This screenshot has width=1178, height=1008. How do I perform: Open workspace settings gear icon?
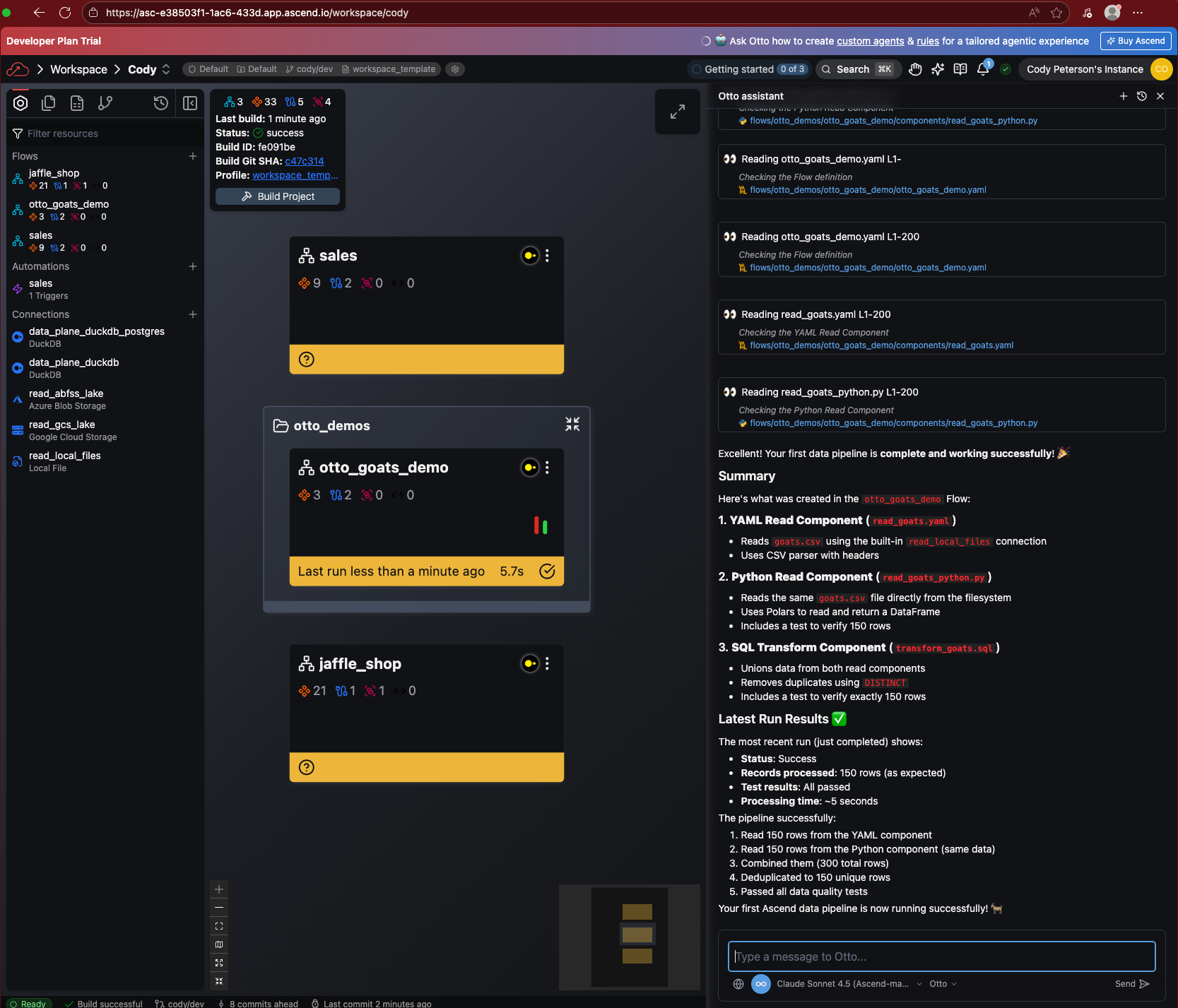tap(455, 69)
